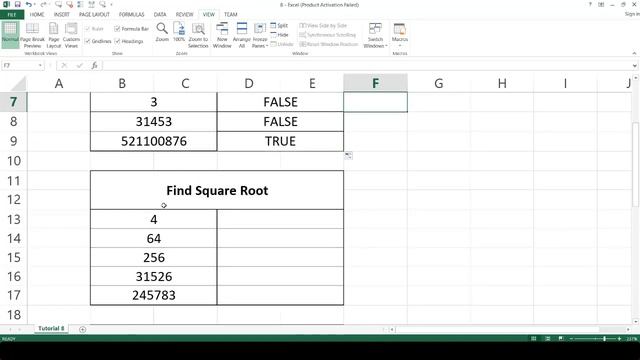Hide the current window
The image size is (640, 360).
[280, 35]
